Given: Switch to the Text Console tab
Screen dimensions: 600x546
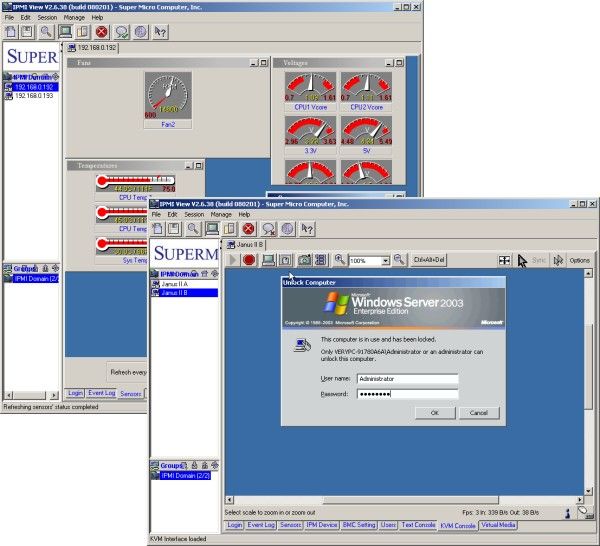Looking at the screenshot, I should (x=418, y=525).
